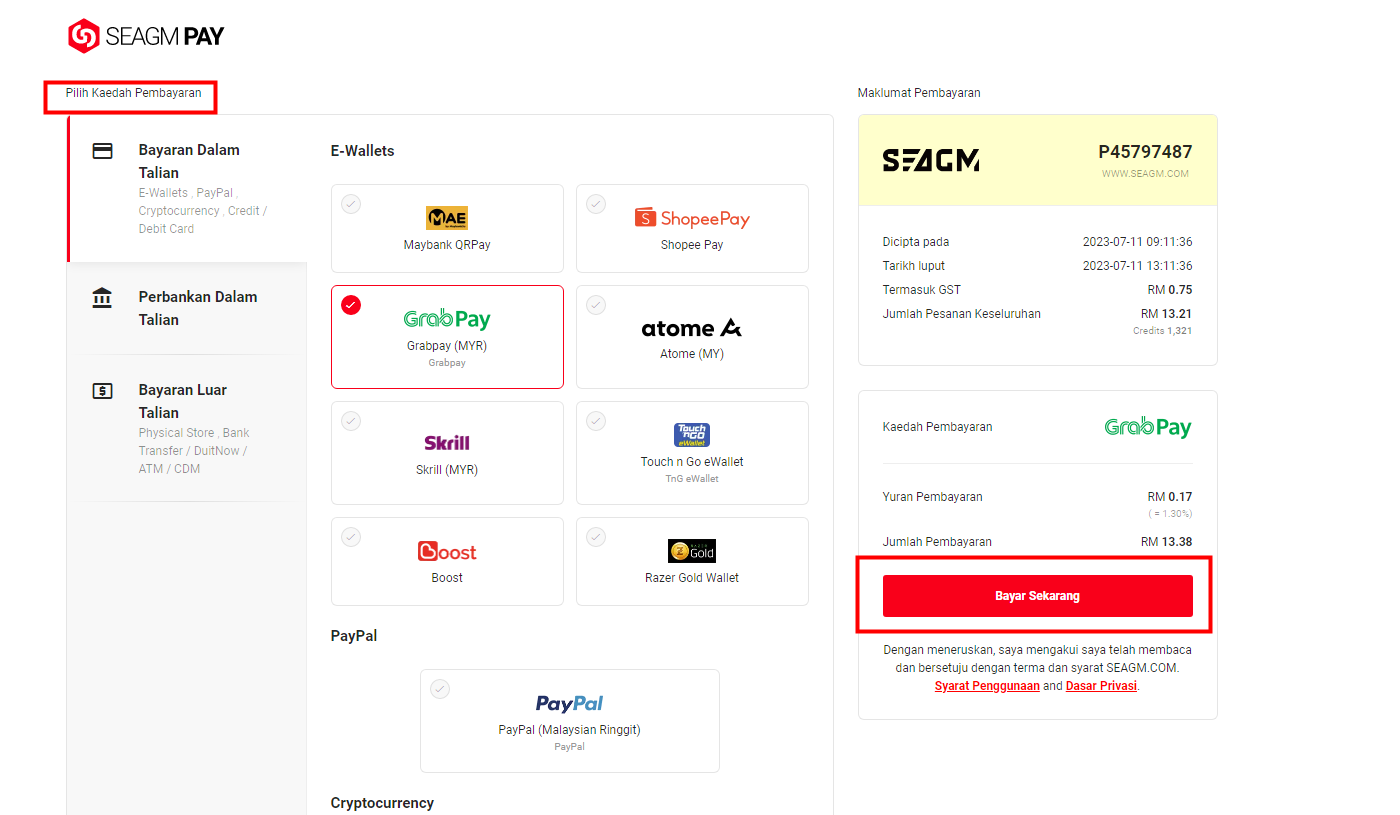
Task: Select the Maybank QRPay MAE logo
Action: (447, 218)
